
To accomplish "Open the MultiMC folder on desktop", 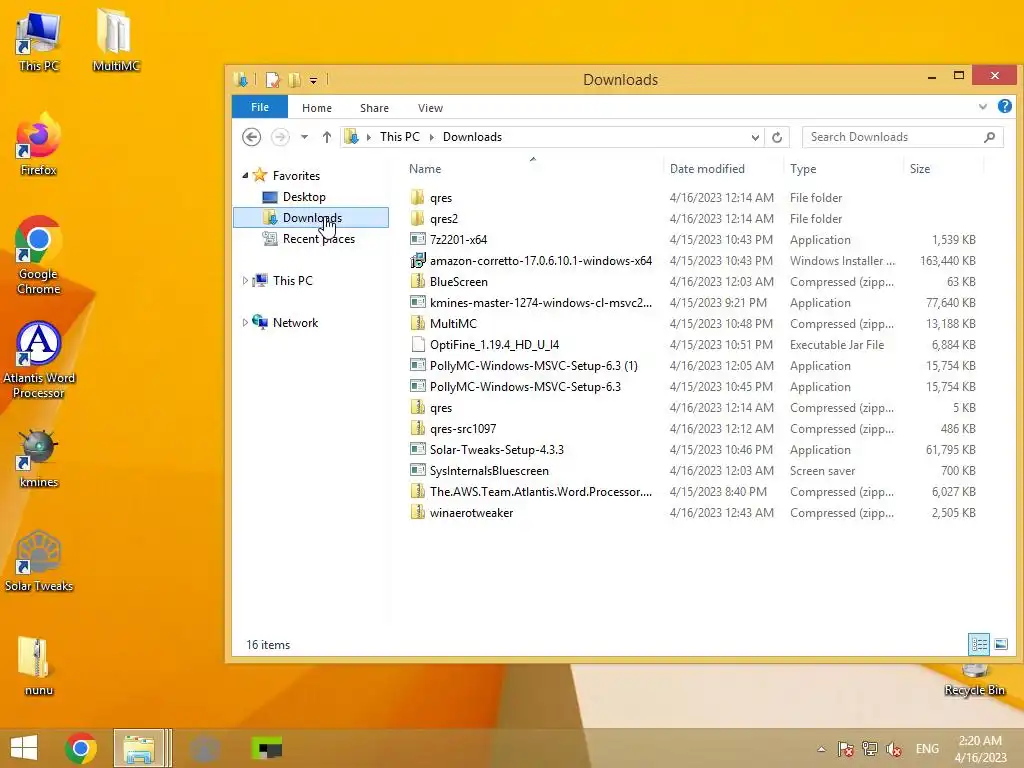I will pos(116,41).
